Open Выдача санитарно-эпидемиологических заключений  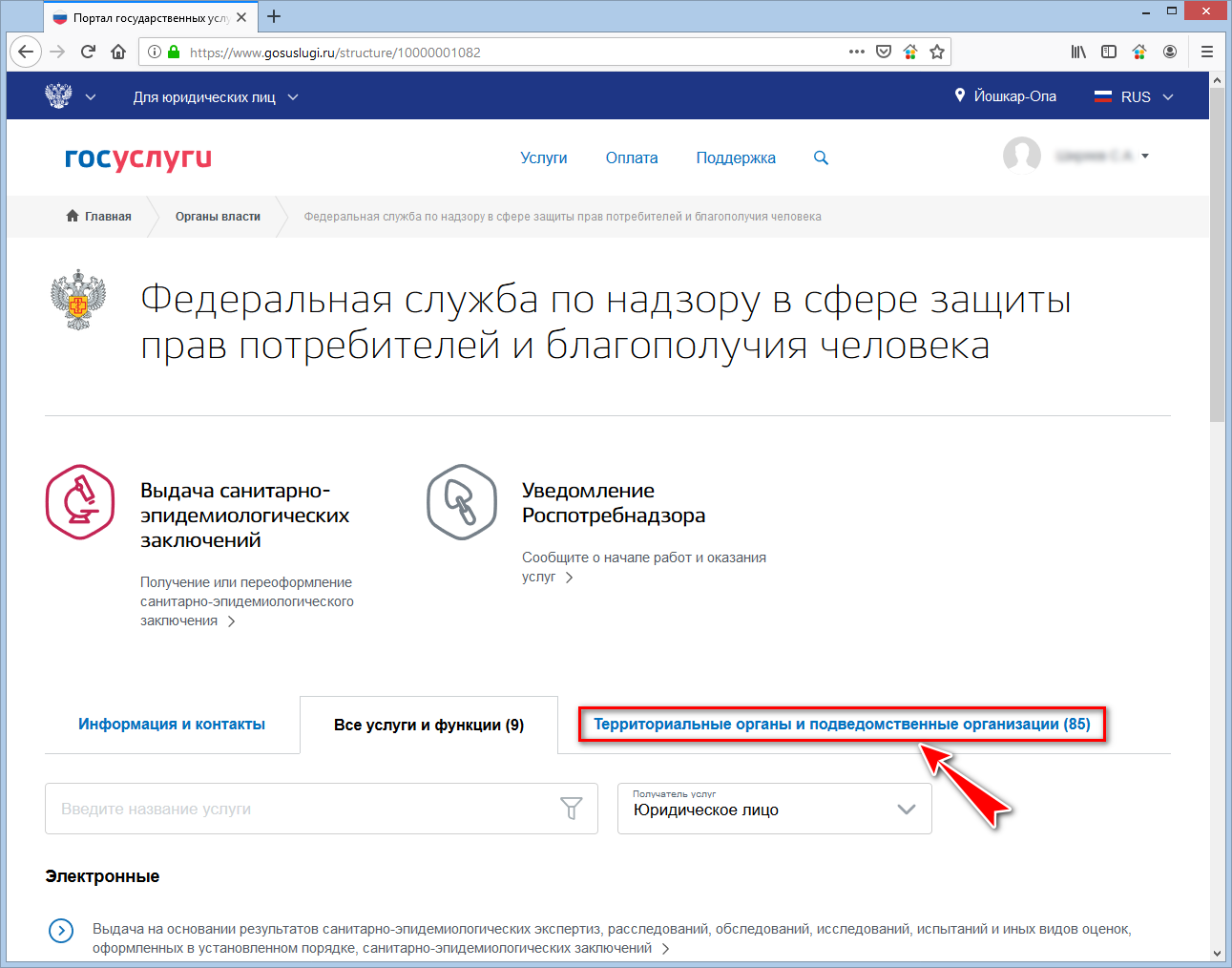[x=245, y=516]
